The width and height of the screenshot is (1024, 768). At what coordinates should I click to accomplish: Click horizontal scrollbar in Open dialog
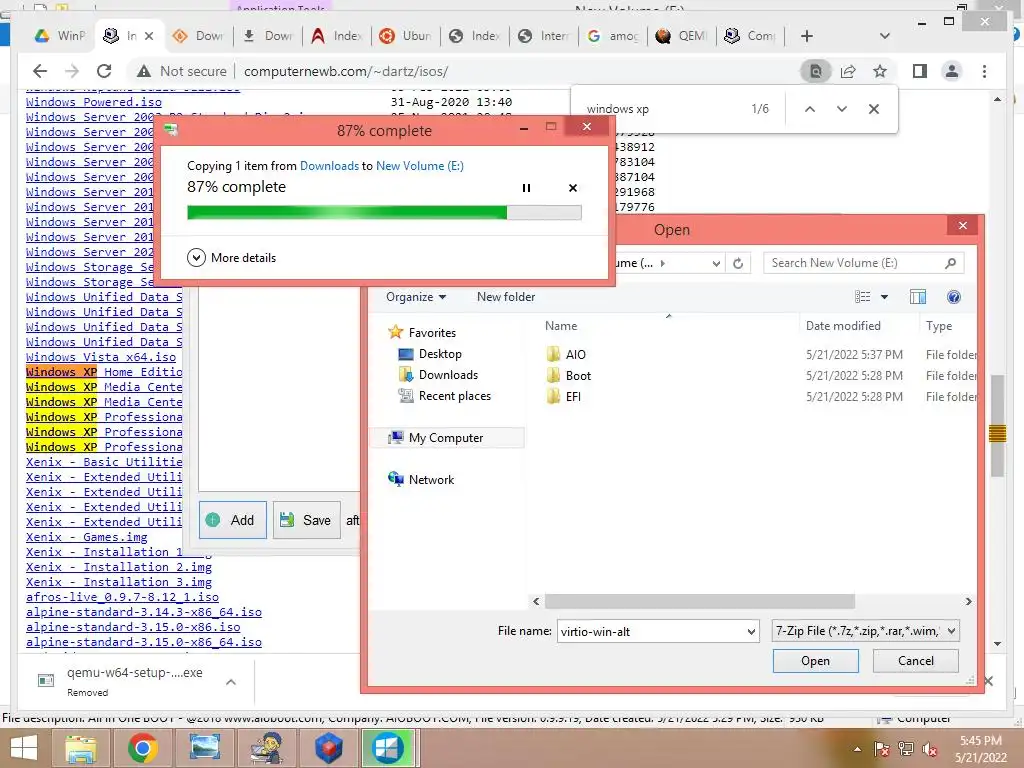(x=699, y=601)
